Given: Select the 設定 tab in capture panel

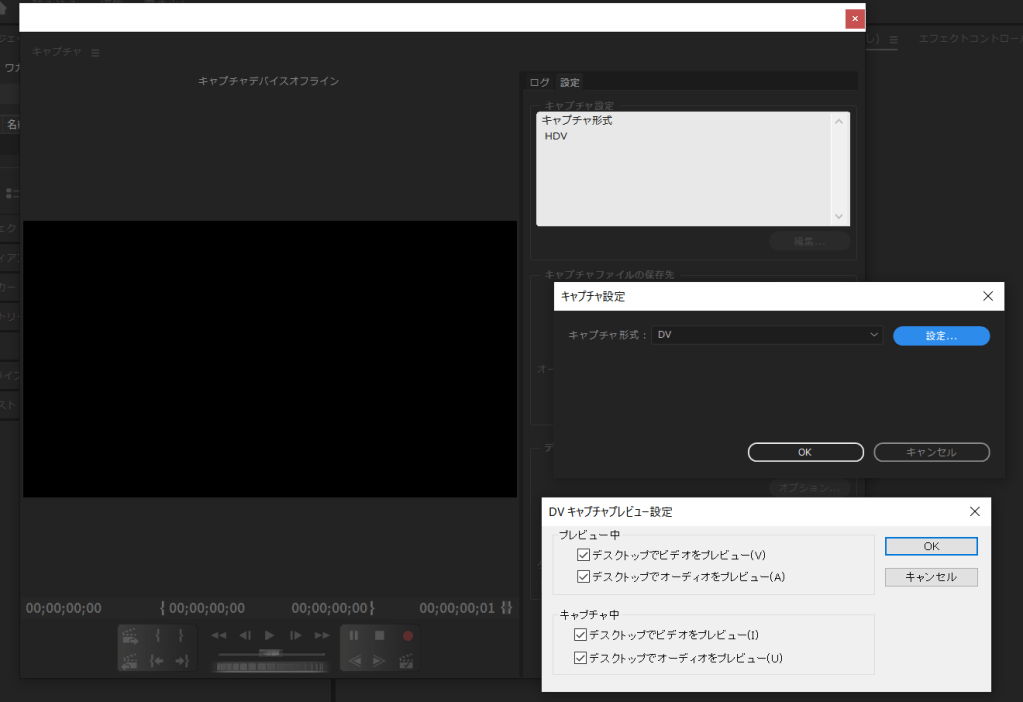Looking at the screenshot, I should (x=570, y=82).
